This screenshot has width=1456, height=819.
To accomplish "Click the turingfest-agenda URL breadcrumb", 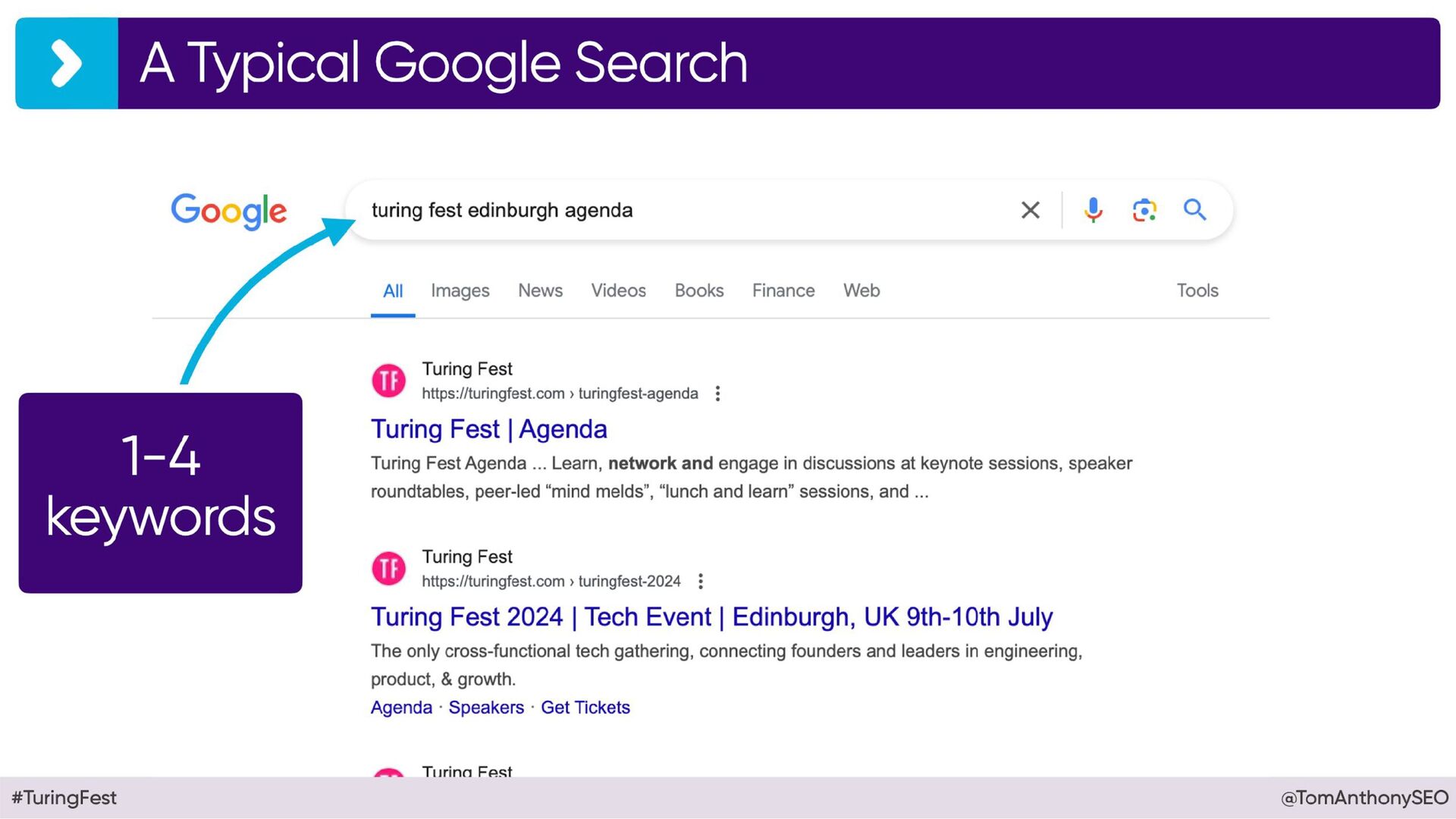I will (x=560, y=394).
